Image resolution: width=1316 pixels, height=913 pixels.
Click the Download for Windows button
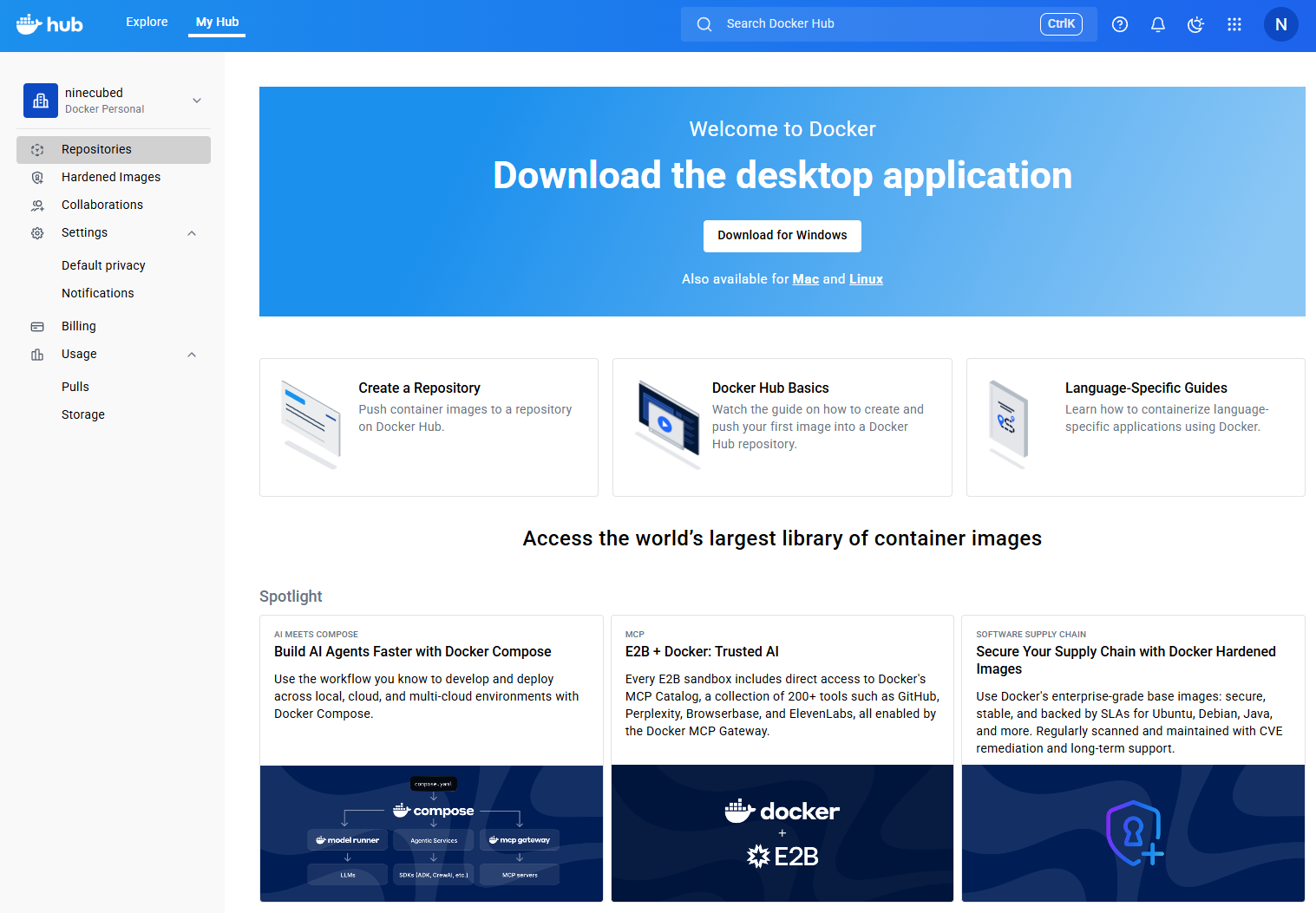pos(782,236)
